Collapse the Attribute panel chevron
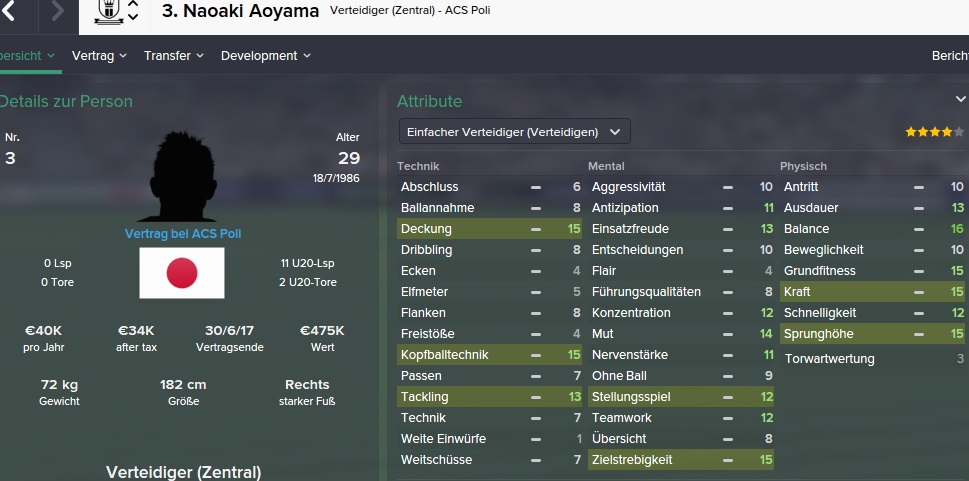Image resolution: width=969 pixels, height=481 pixels. pos(961,99)
